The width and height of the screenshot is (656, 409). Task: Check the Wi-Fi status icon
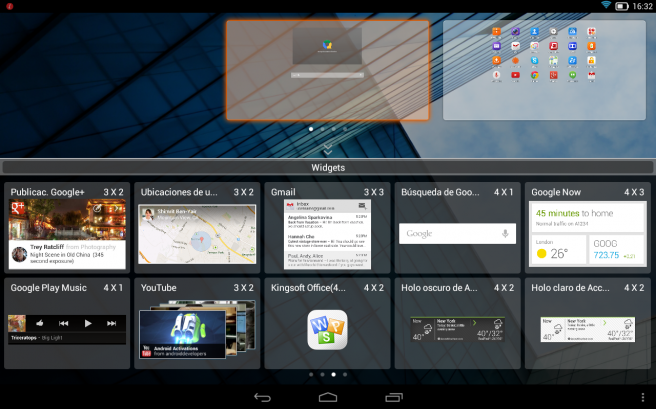pyautogui.click(x=606, y=5)
